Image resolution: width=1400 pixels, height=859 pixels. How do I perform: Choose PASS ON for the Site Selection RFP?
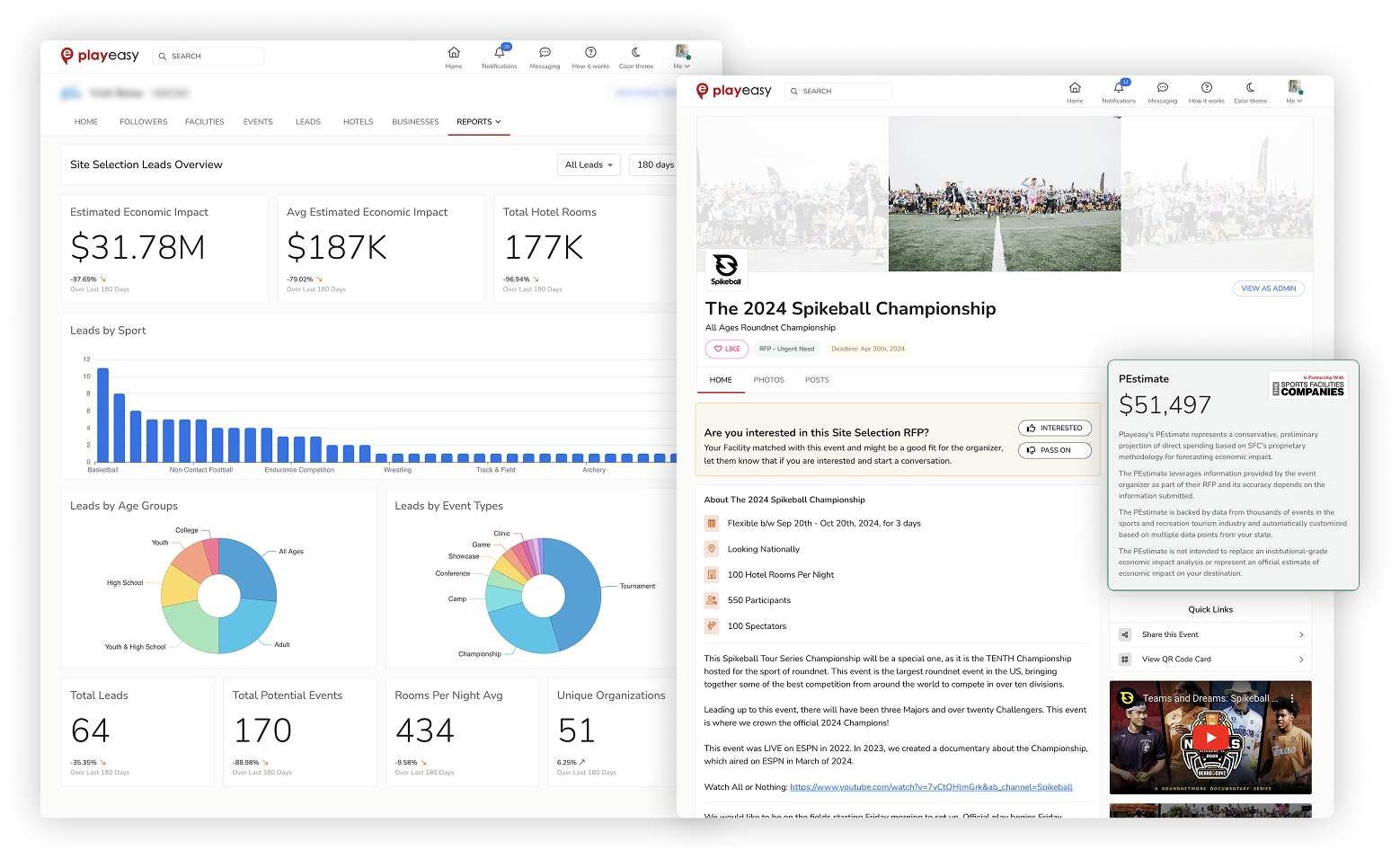[x=1054, y=450]
